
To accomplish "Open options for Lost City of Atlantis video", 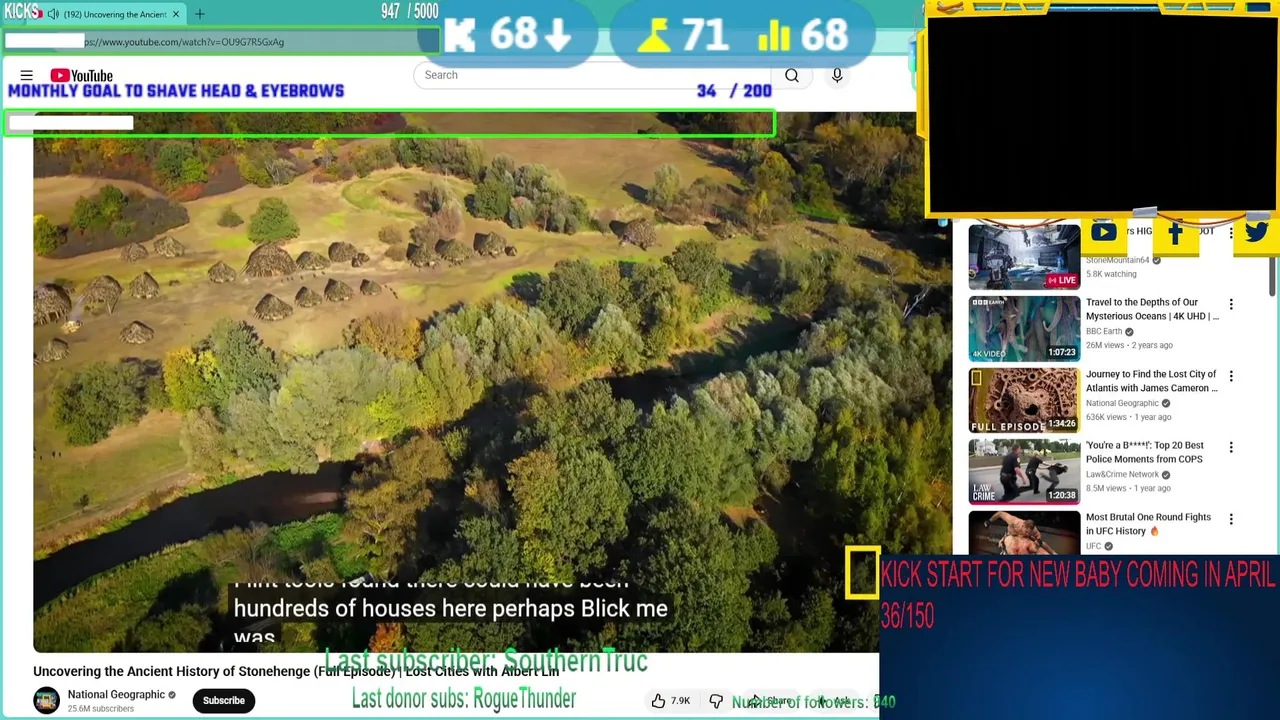I will click(1231, 376).
